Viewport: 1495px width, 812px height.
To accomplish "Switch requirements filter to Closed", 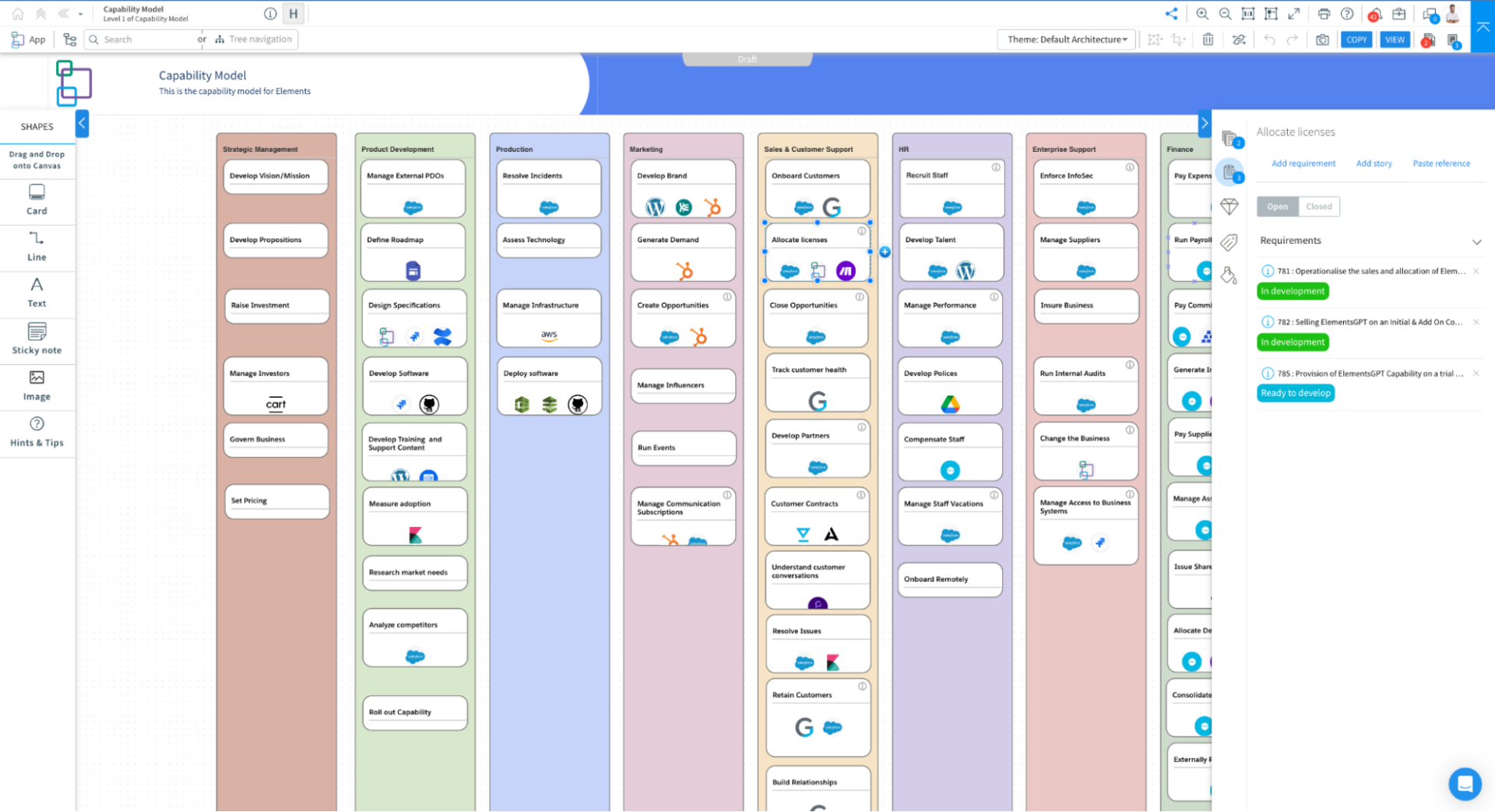I will click(x=1318, y=206).
